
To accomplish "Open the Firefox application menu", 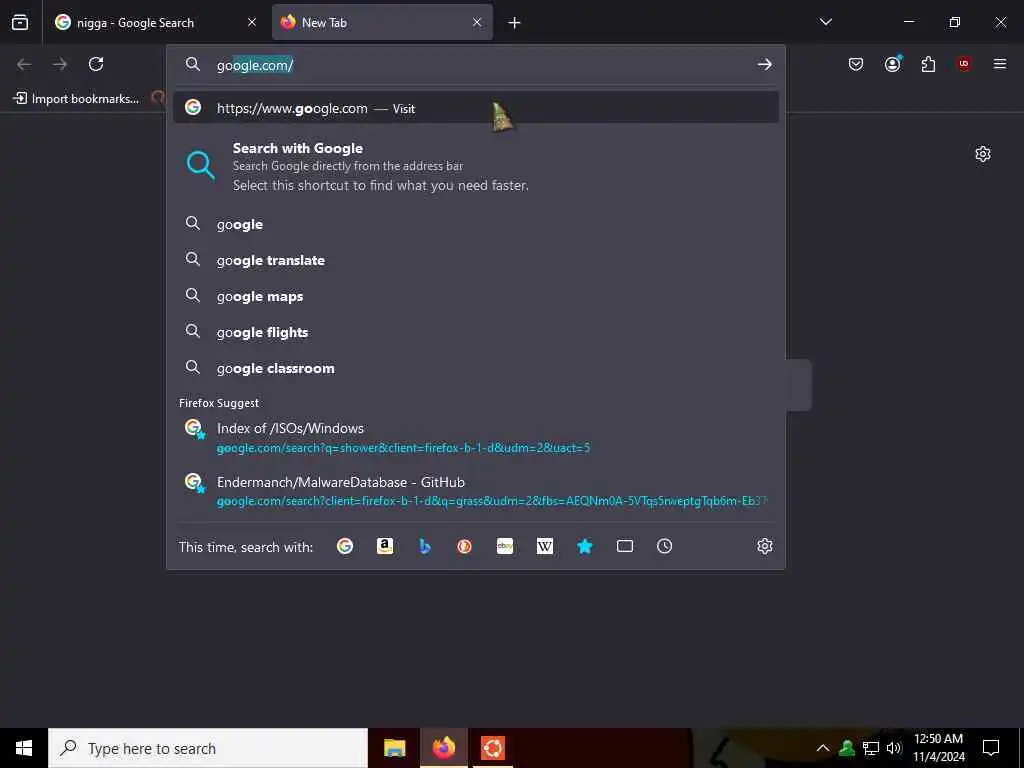I will [1000, 64].
